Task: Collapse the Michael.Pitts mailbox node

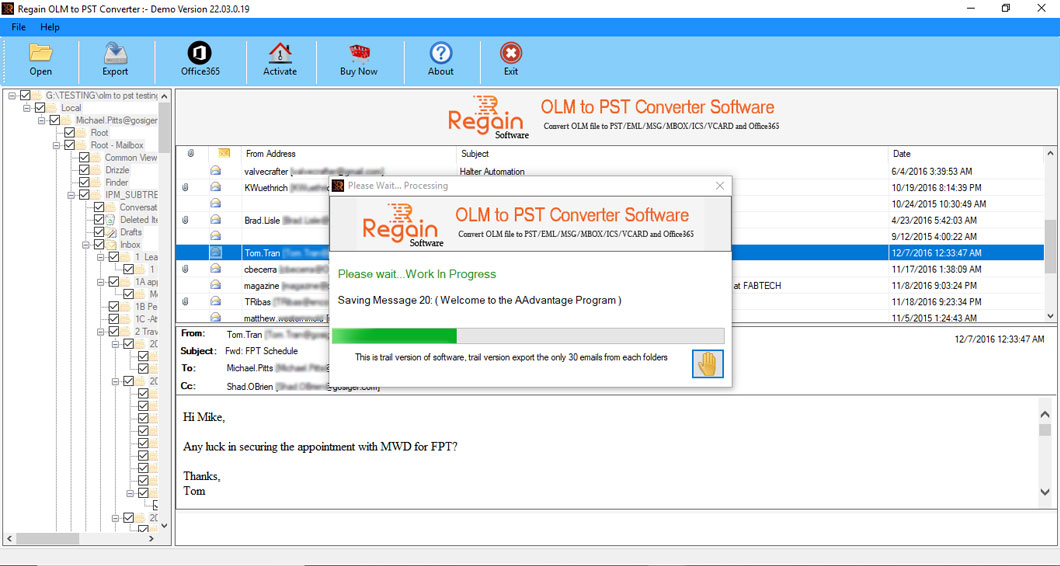Action: 42,120
